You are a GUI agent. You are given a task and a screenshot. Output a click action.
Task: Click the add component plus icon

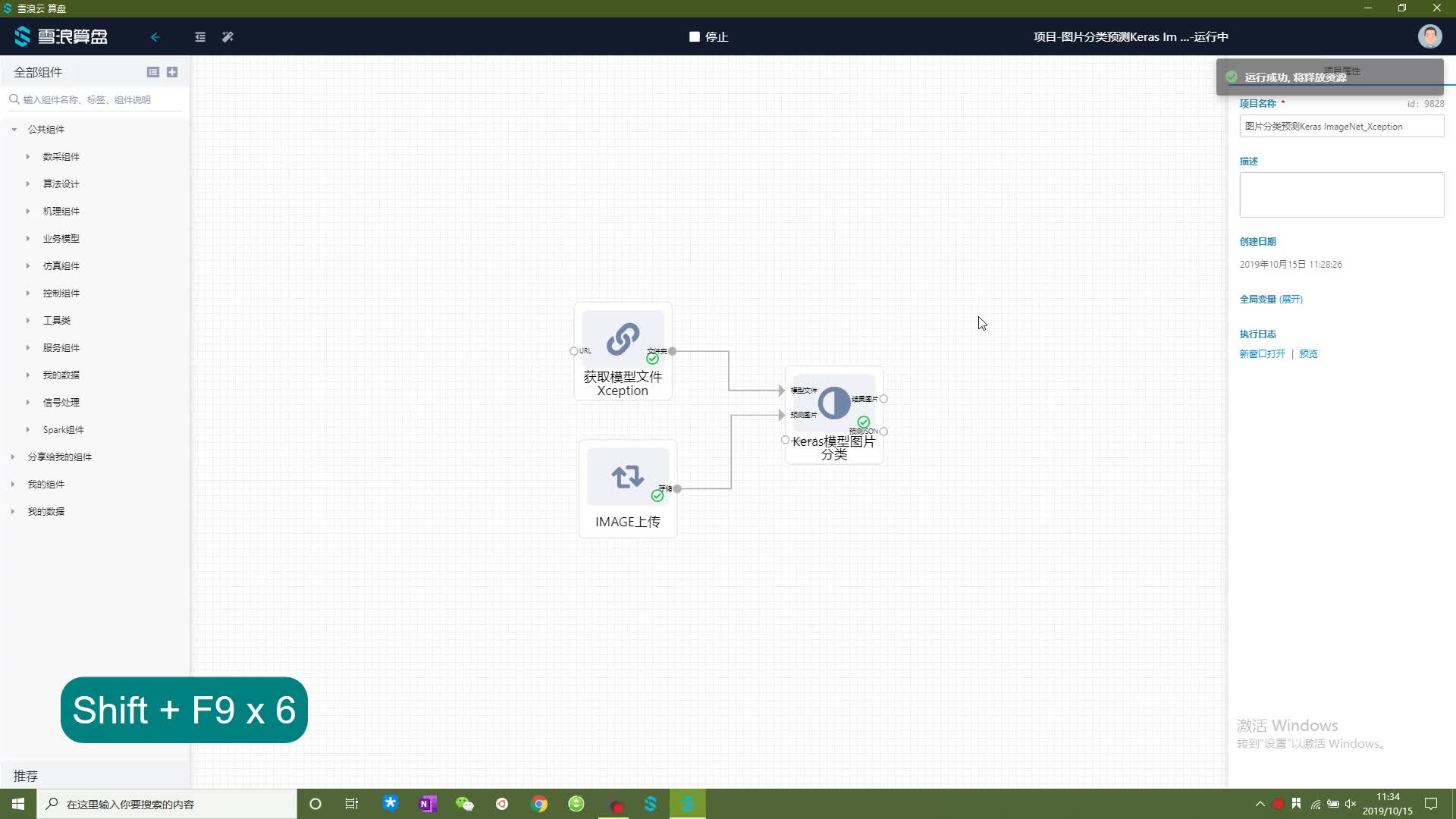coord(172,72)
